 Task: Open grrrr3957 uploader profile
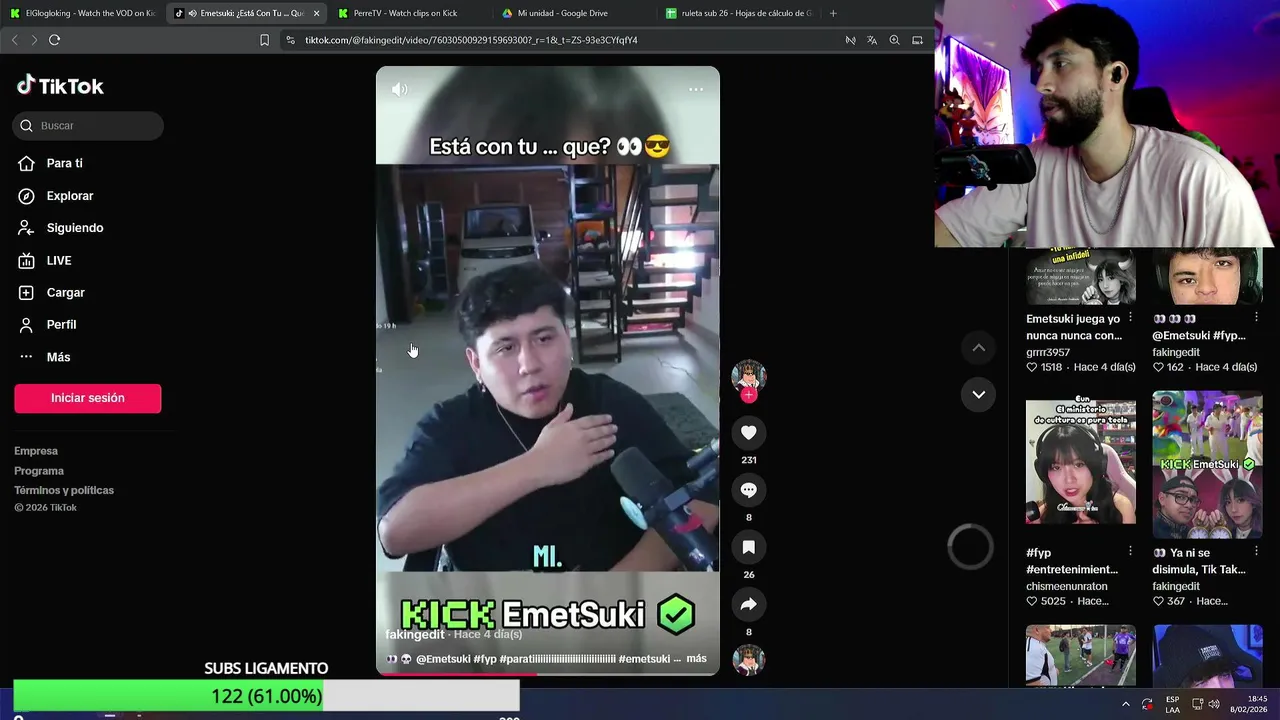(1048, 352)
